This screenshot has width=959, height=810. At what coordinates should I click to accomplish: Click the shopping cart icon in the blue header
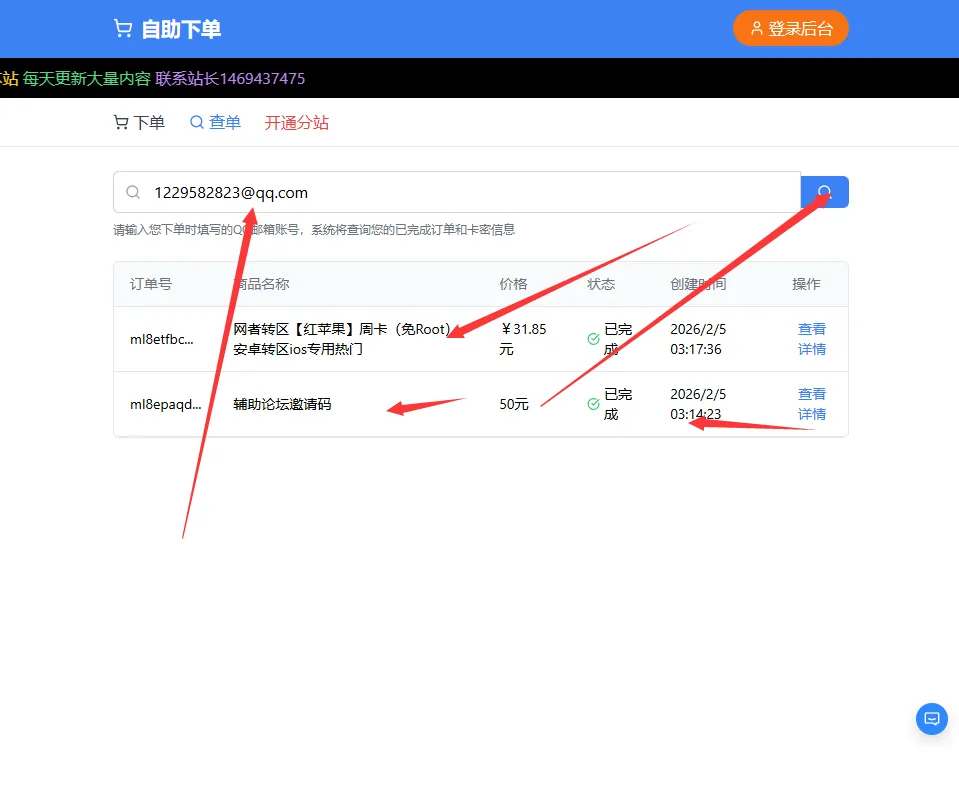coord(122,28)
